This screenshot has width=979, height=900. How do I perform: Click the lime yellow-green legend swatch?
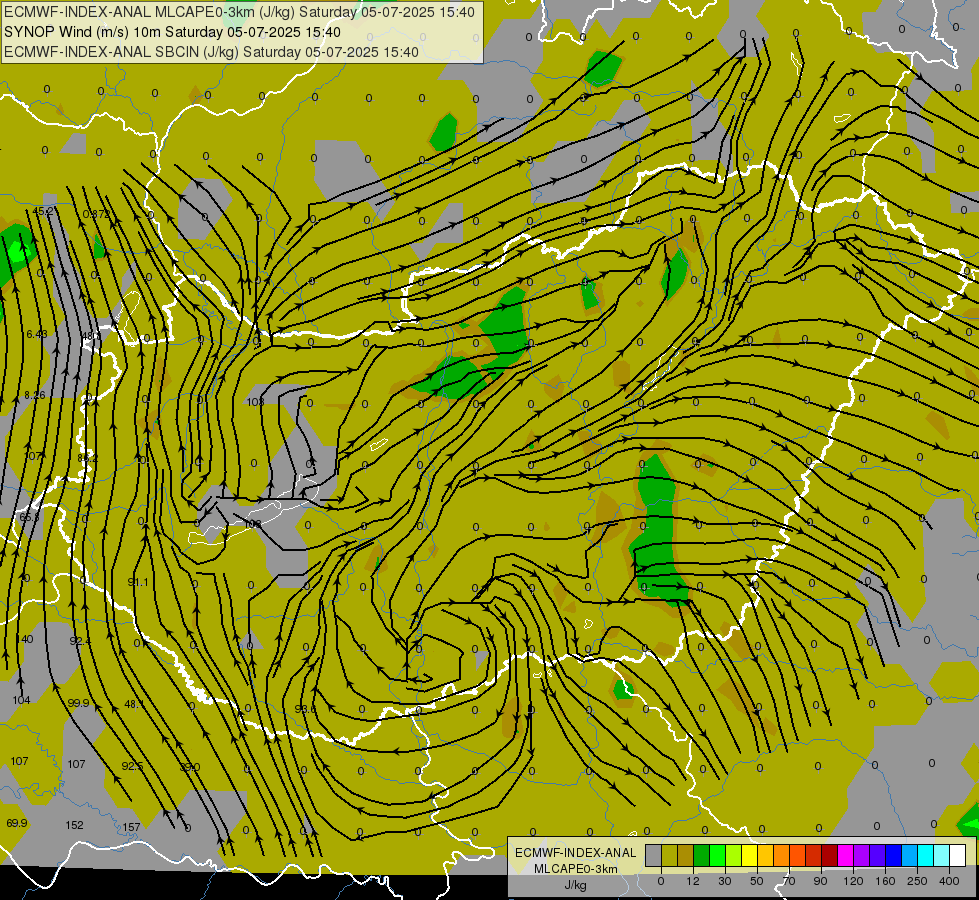coord(734,855)
